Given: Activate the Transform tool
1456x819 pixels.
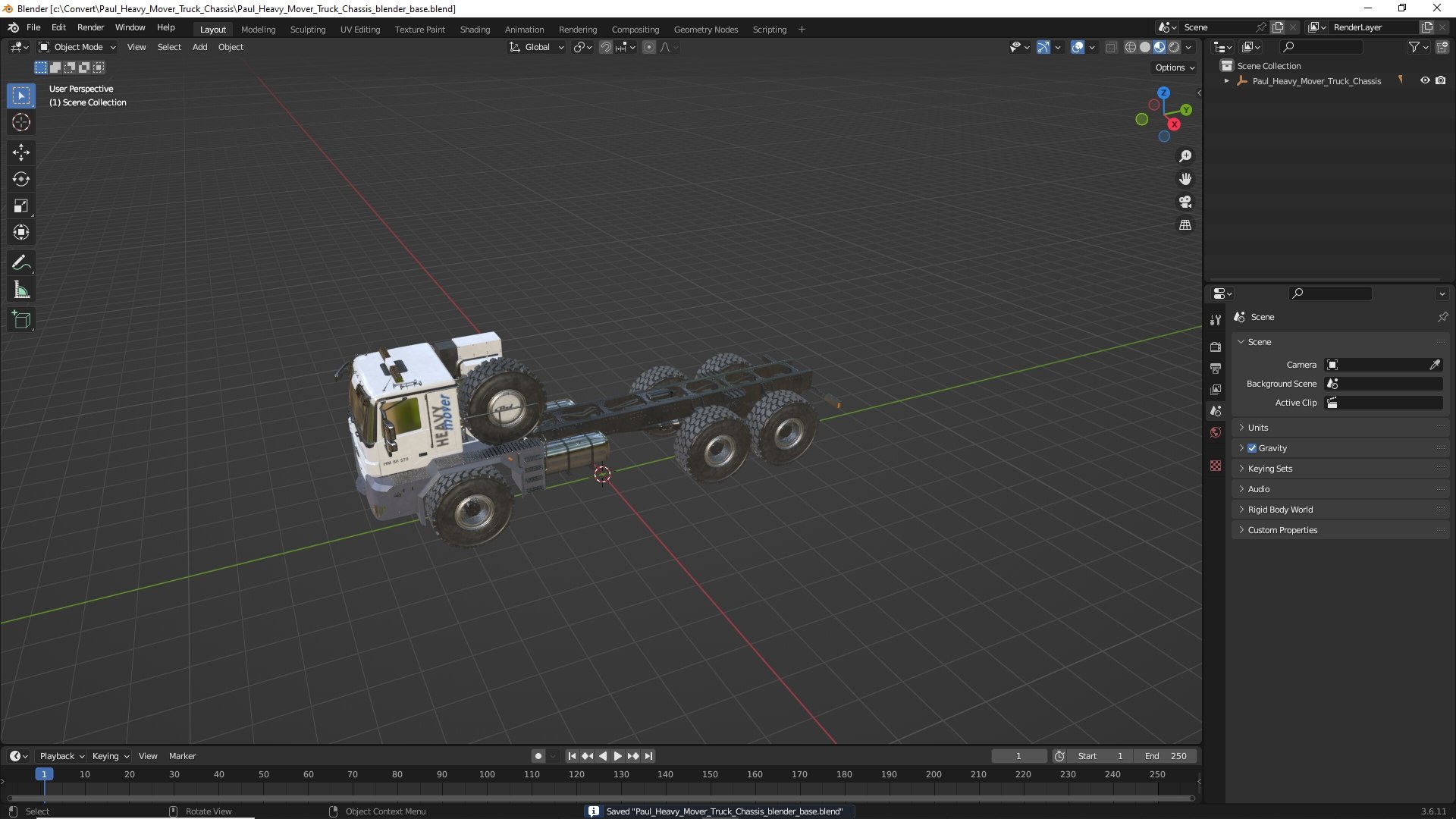Looking at the screenshot, I should coord(21,232).
